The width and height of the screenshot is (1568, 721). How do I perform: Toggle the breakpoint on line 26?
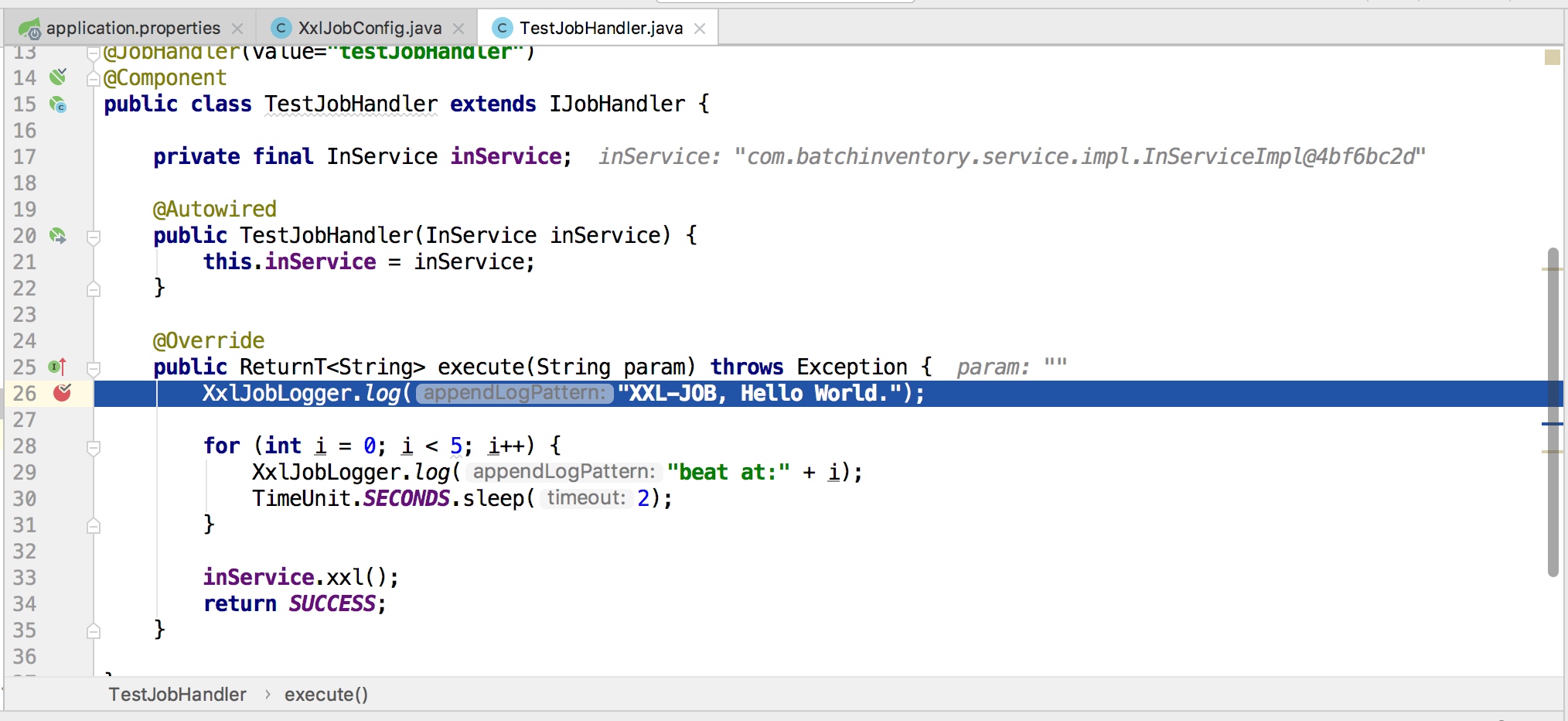click(x=62, y=393)
